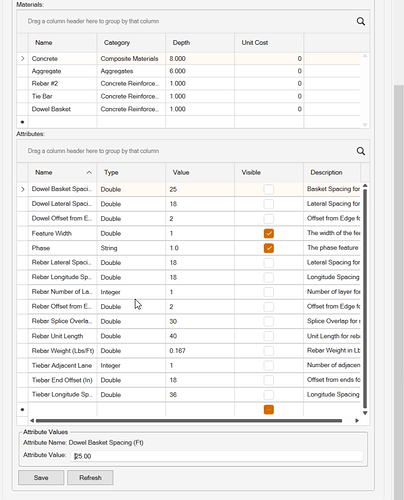Open search in the Attributes grid
404x500 pixels.
pyautogui.click(x=361, y=151)
